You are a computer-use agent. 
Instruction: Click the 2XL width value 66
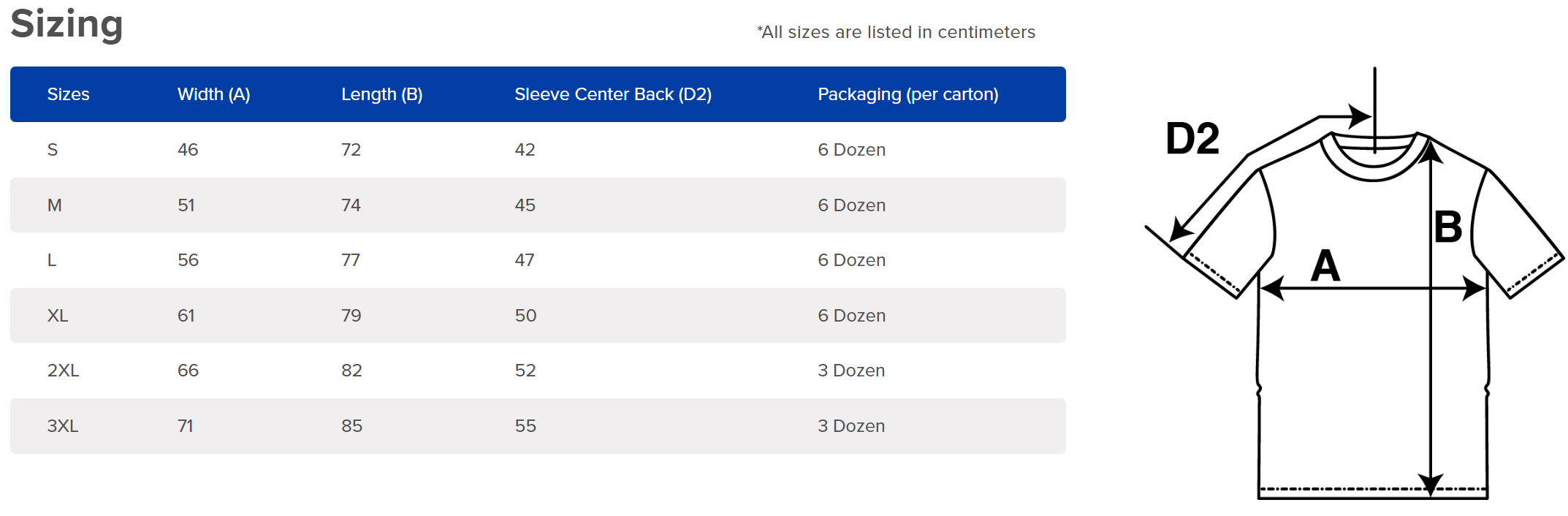coord(188,371)
